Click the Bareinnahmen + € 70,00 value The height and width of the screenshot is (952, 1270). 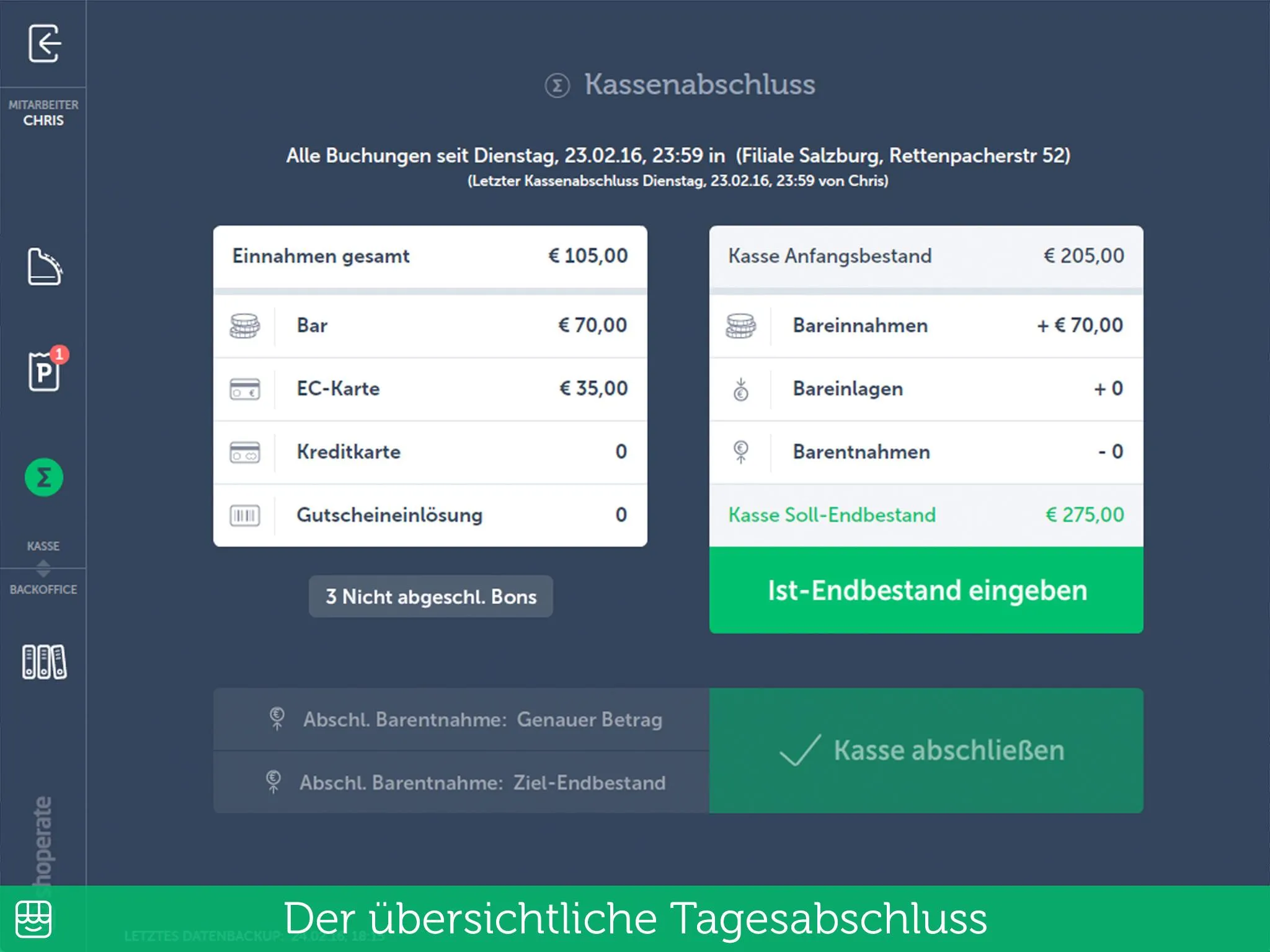(x=1080, y=325)
